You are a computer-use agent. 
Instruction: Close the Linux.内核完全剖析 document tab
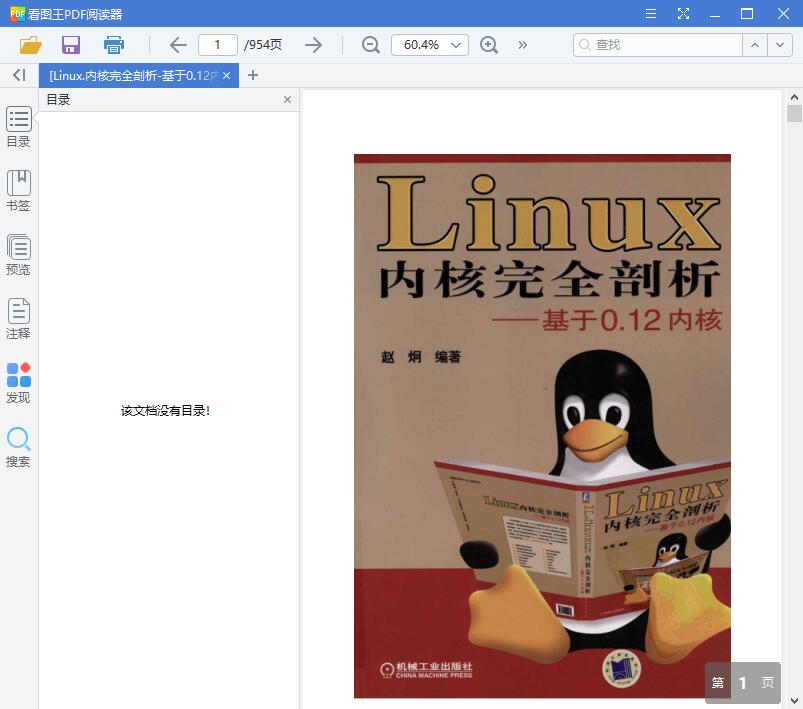(x=226, y=76)
